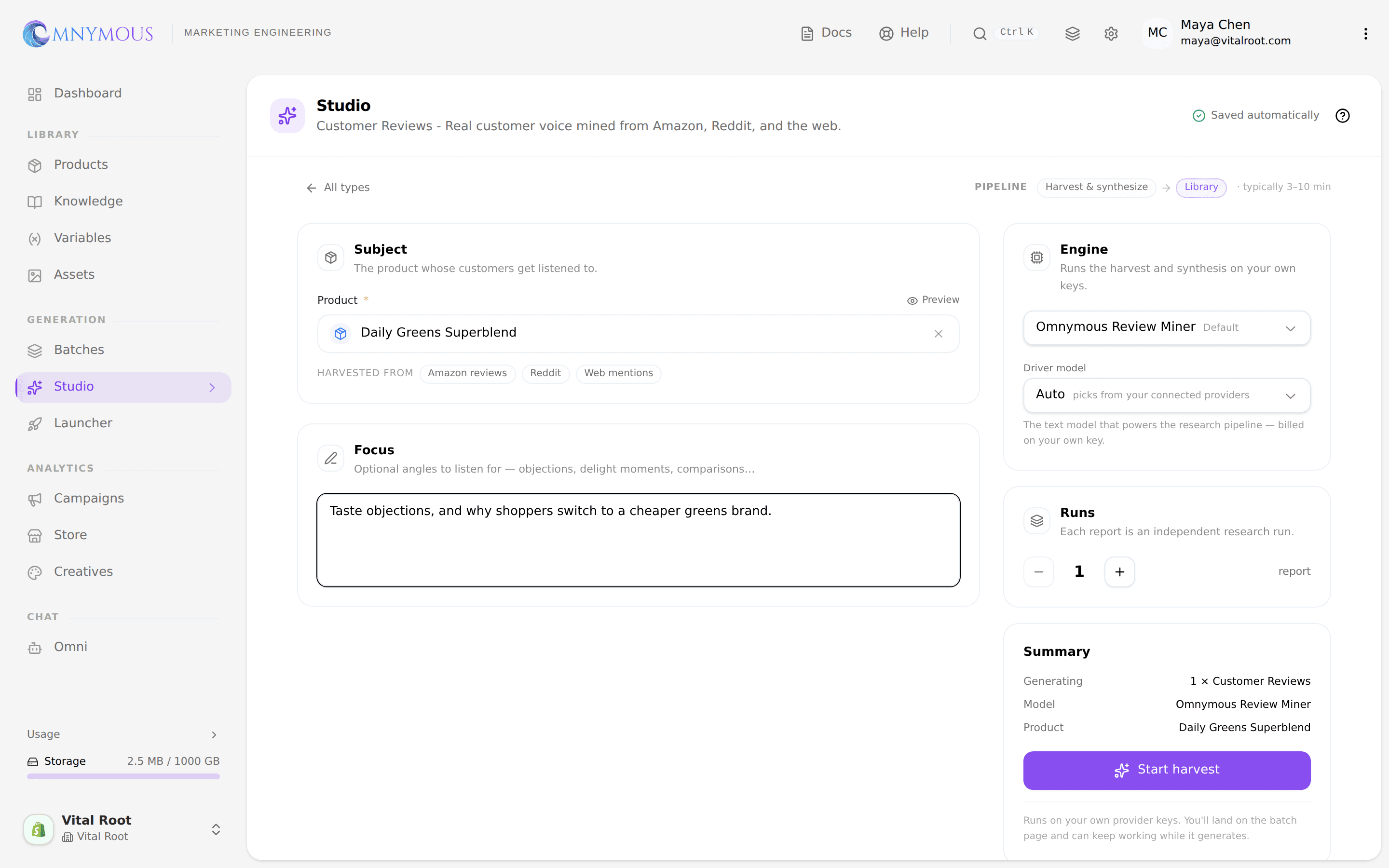Open Creatives in the sidebar
Screen dimensions: 1389x868
pyautogui.click(x=123, y=572)
